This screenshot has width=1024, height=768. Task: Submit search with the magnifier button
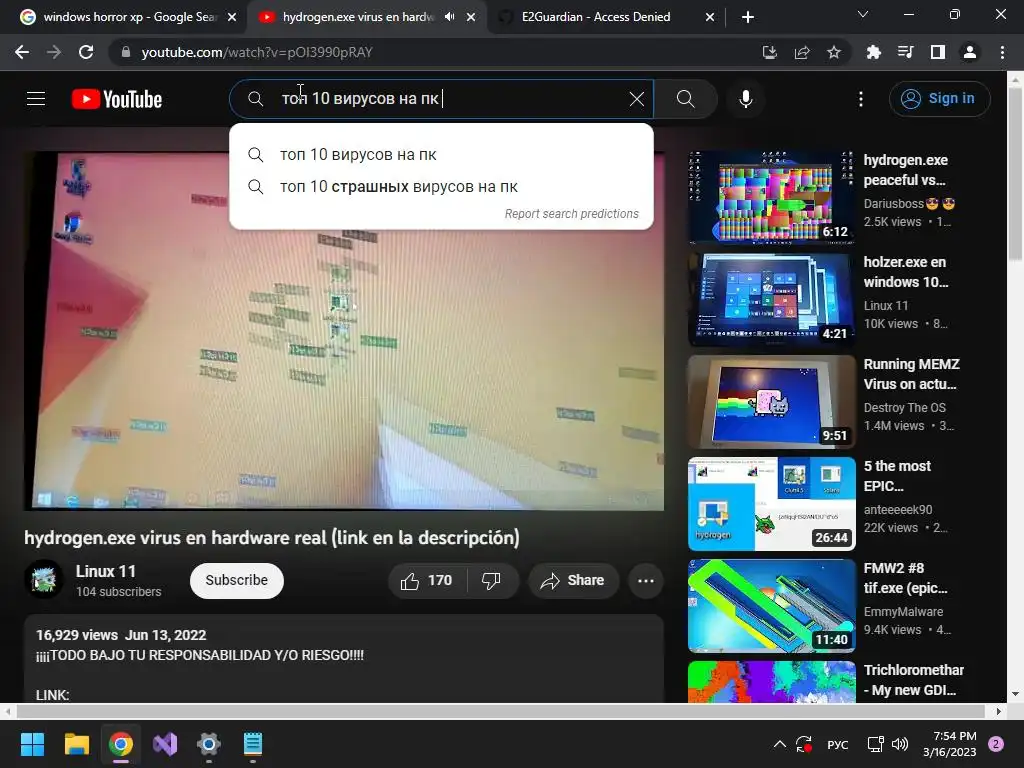click(x=685, y=99)
